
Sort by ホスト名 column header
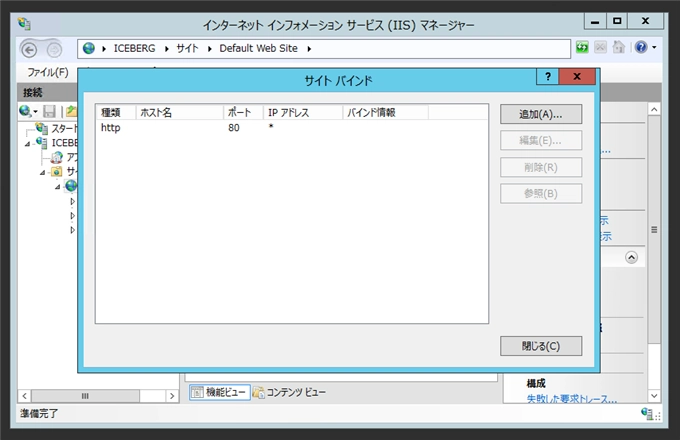pos(180,113)
